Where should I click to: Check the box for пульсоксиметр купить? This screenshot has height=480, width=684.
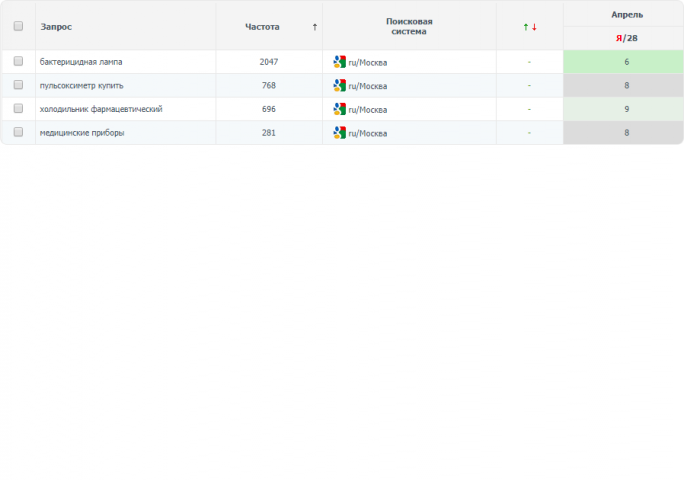[x=18, y=85]
